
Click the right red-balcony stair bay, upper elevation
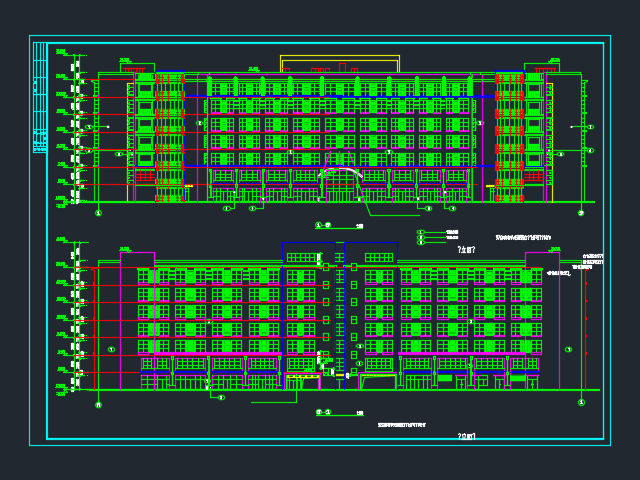point(509,130)
